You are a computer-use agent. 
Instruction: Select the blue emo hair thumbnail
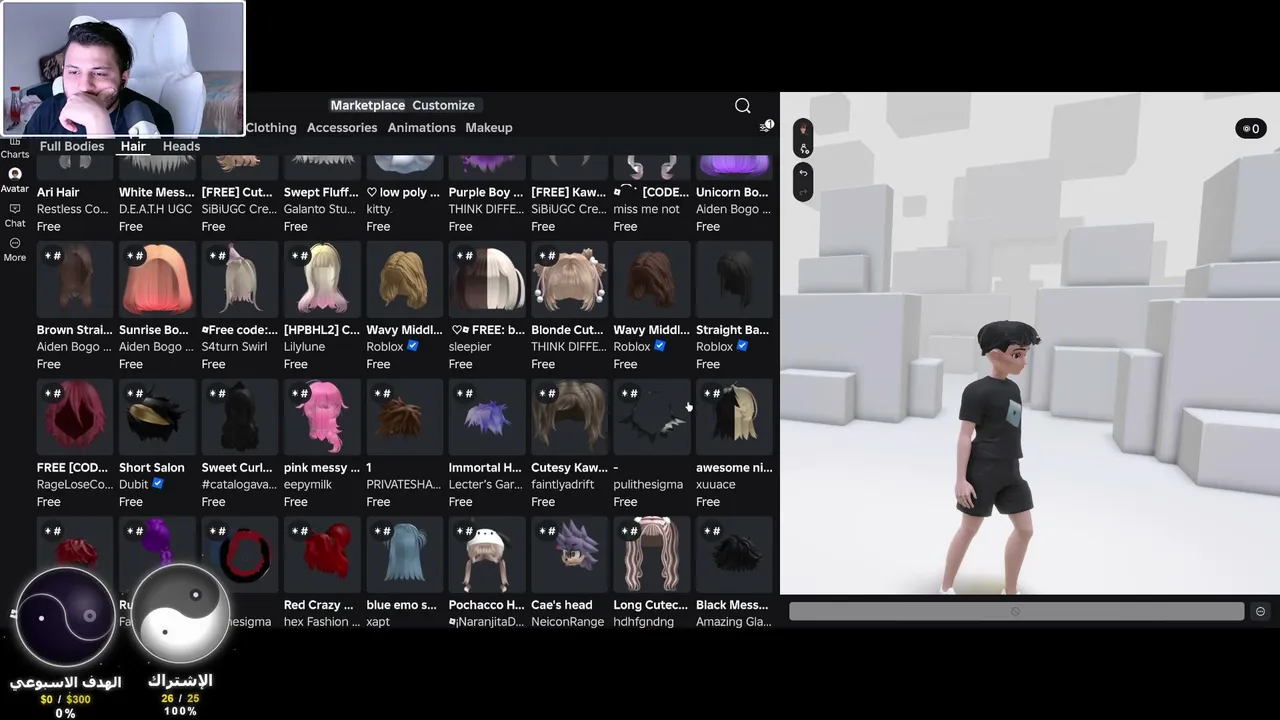(404, 555)
